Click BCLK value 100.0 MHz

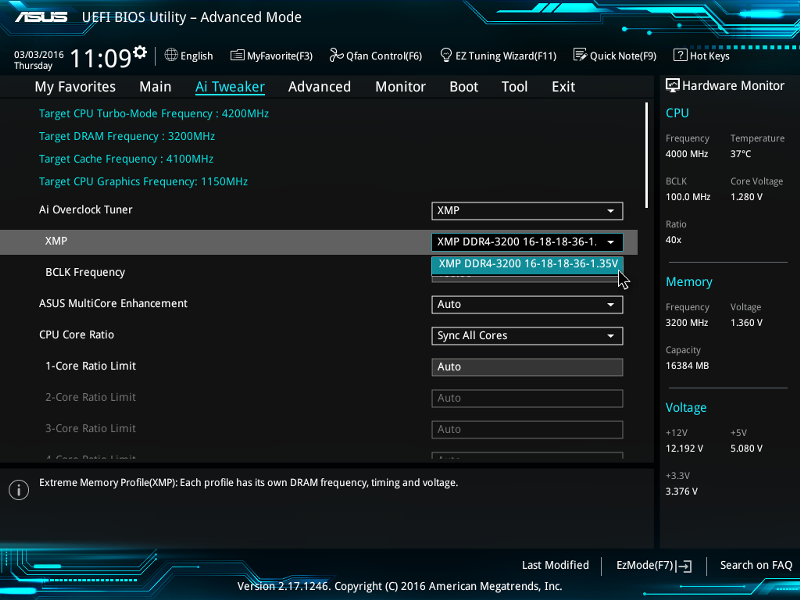[688, 196]
